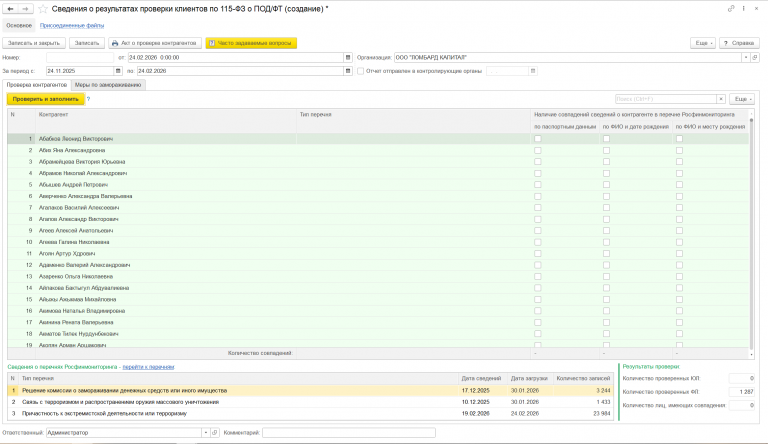768x444 pixels.
Task: Toggle Отчет отправлен в контролирующие органы checkbox
Action: coord(360,71)
